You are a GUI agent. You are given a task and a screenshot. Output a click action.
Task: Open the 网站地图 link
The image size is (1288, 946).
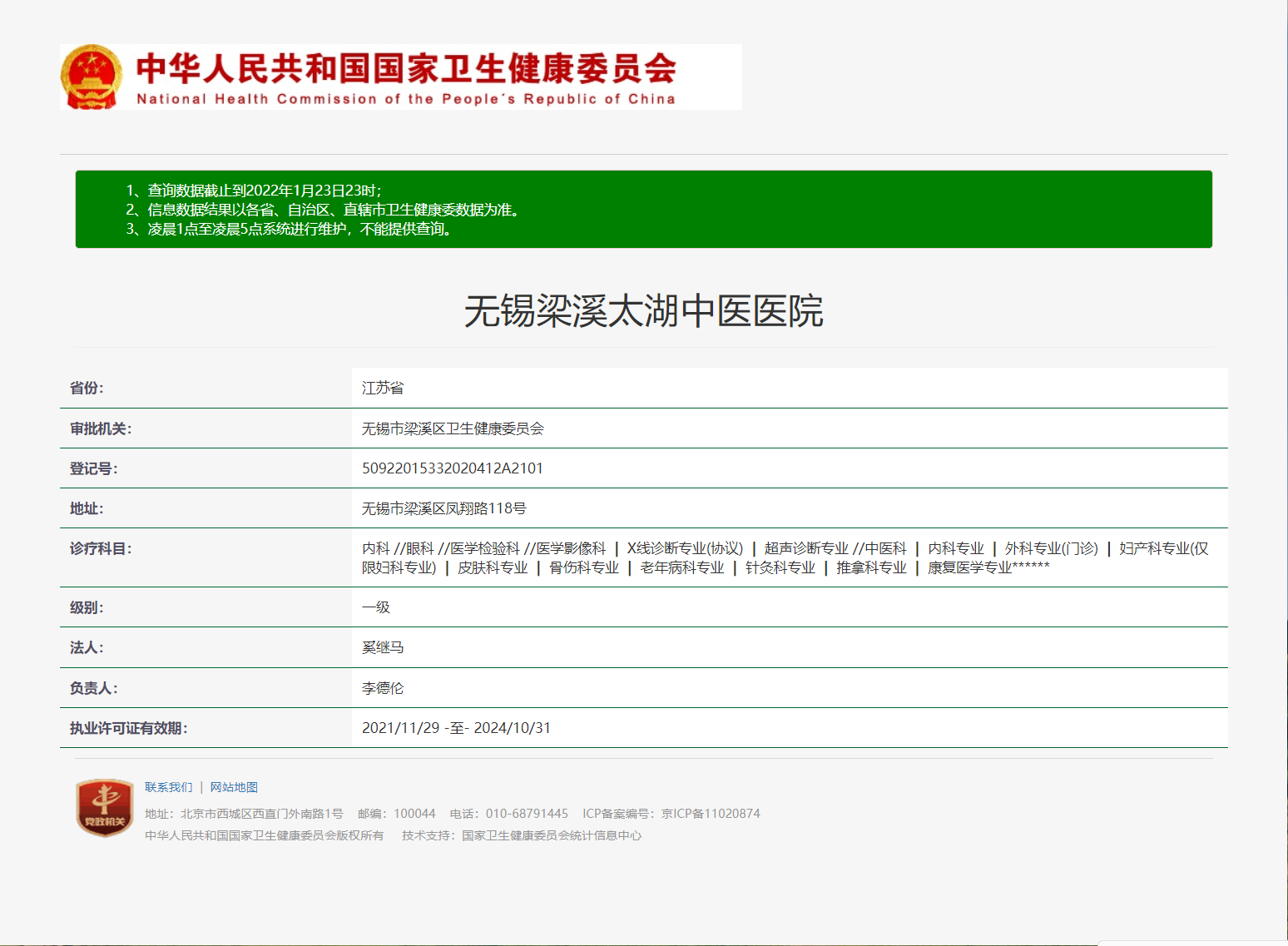234,787
